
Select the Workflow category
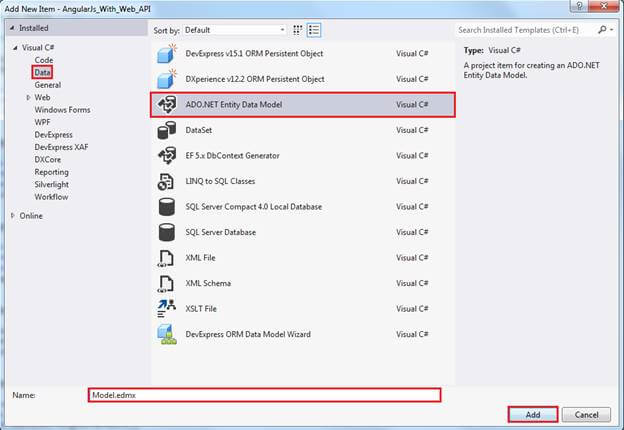tap(51, 197)
